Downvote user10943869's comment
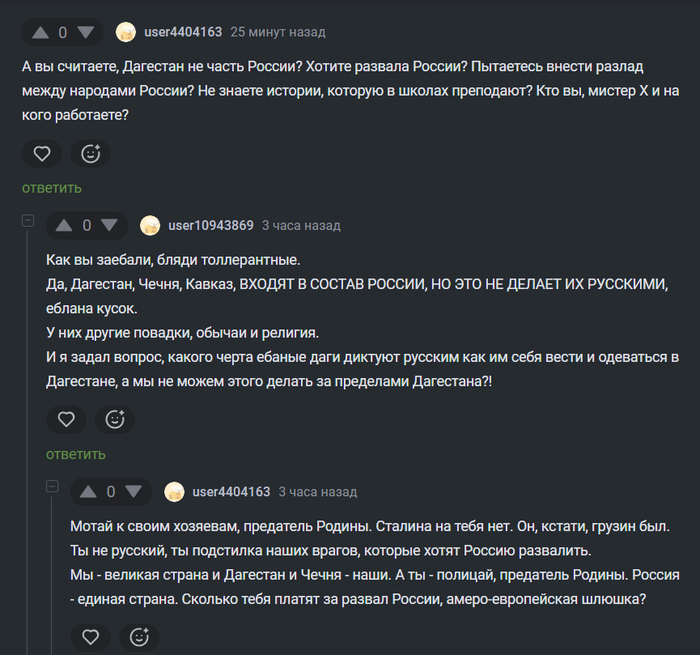 point(109,225)
